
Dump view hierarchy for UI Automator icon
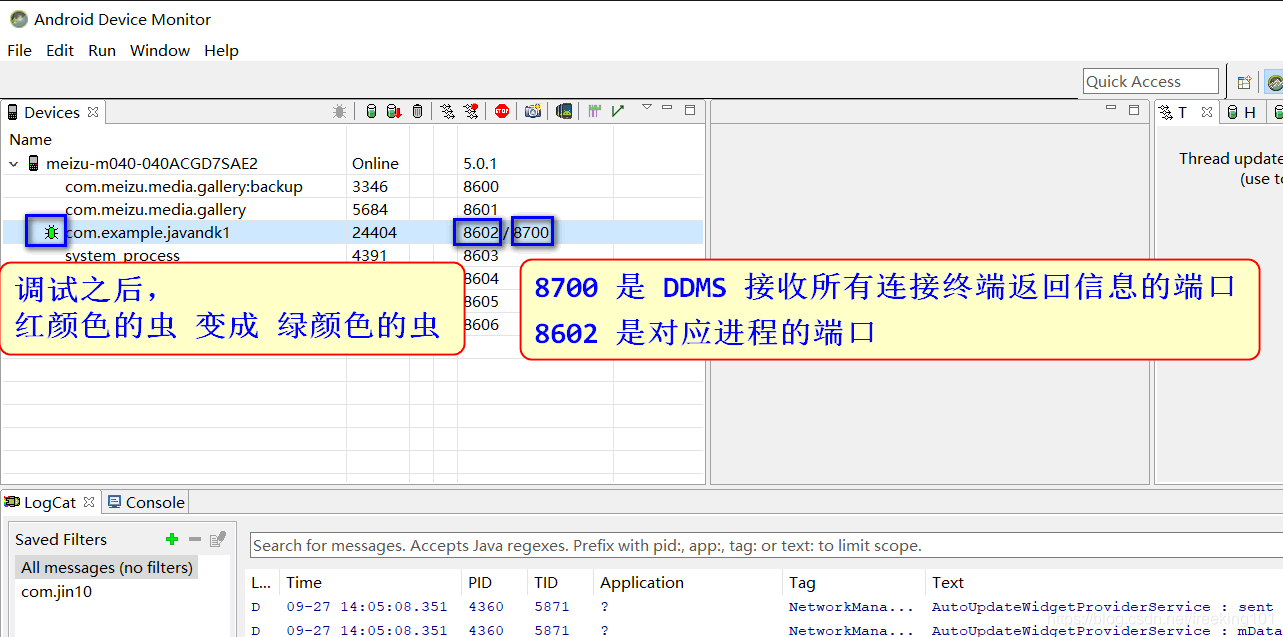click(x=564, y=111)
